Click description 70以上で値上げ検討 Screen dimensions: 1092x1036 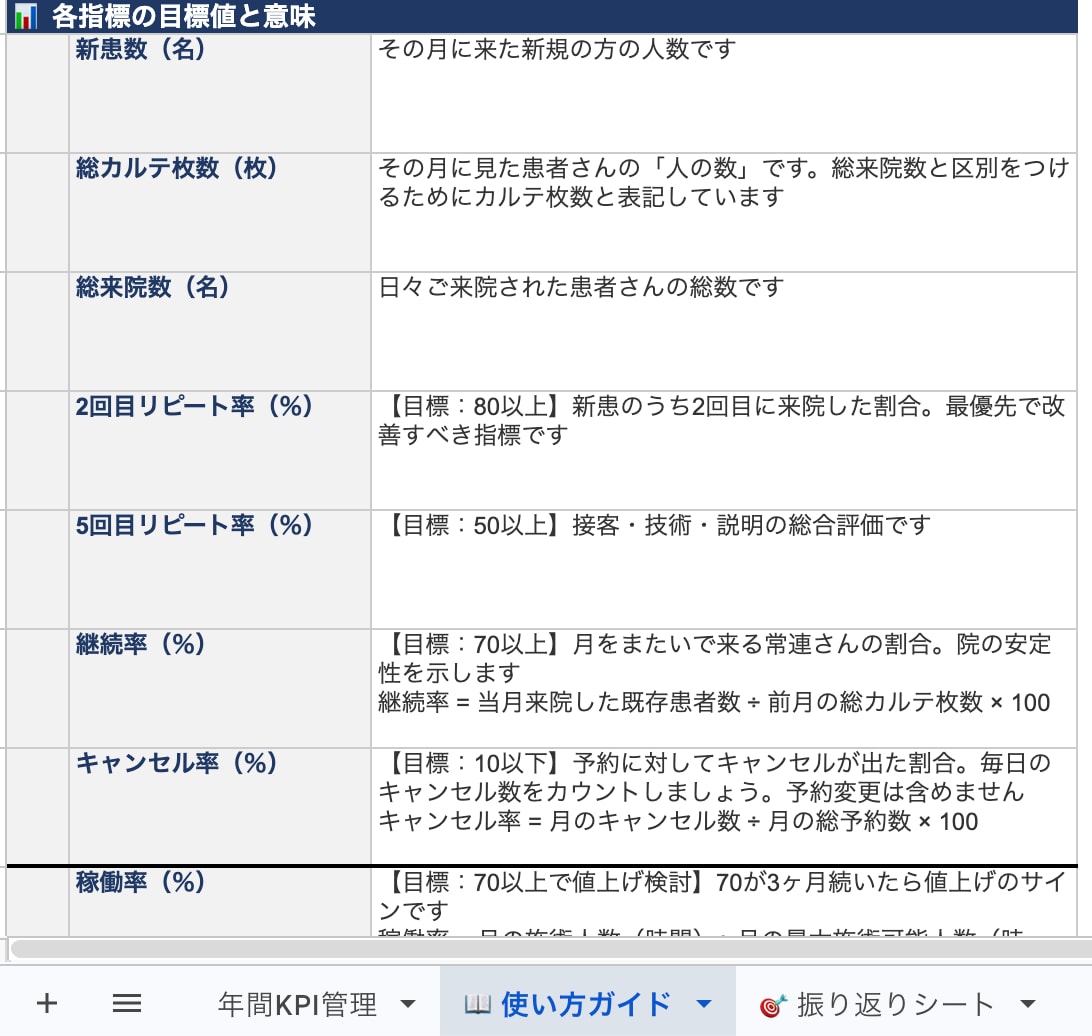tap(724, 902)
